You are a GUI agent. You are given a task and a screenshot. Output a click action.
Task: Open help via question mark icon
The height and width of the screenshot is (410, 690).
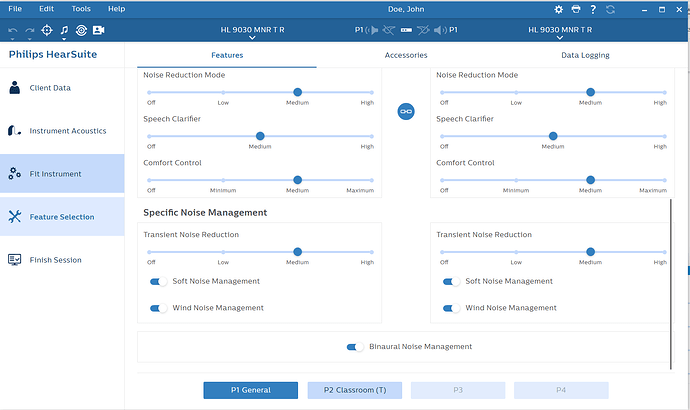click(x=593, y=9)
